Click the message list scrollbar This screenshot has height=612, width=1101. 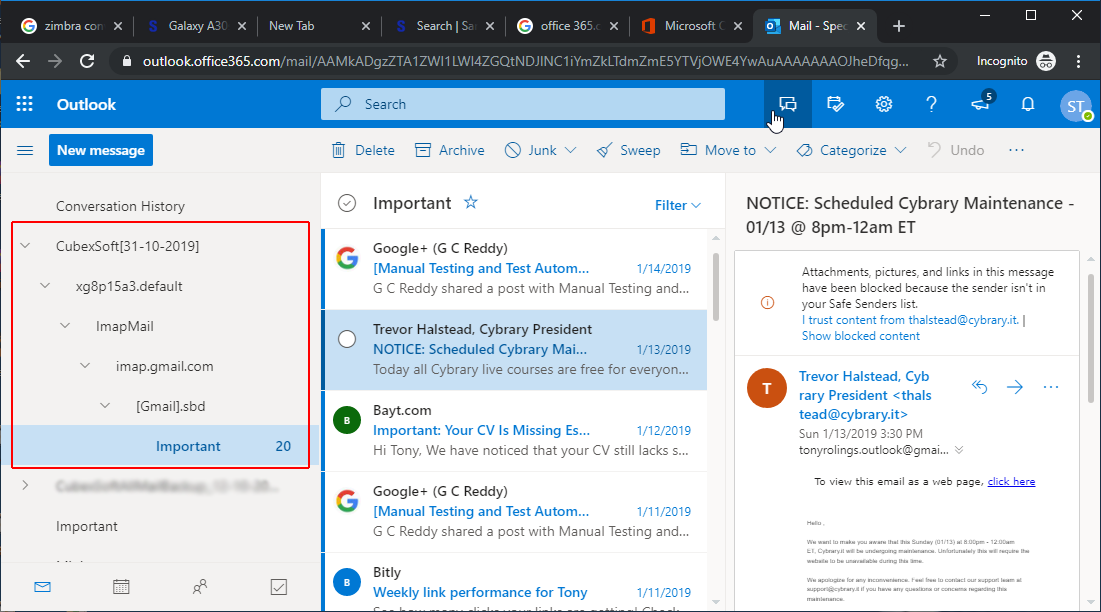716,286
